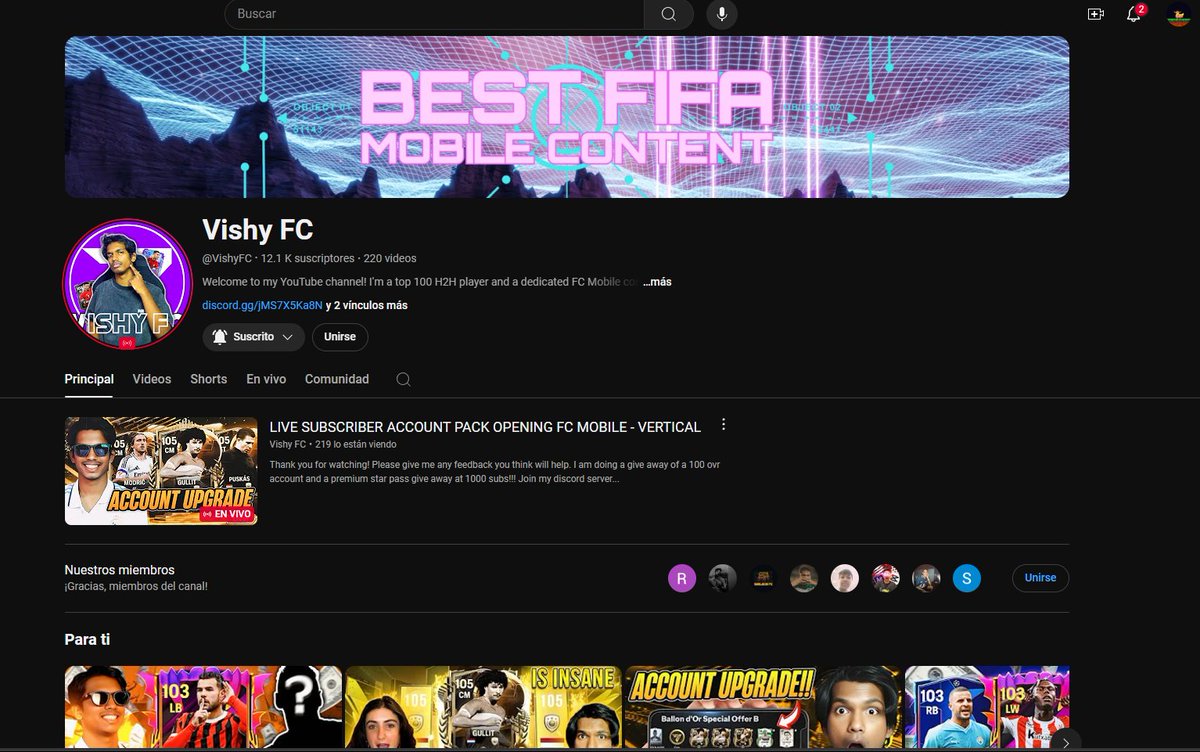Switch to the Videos tab

pos(152,379)
